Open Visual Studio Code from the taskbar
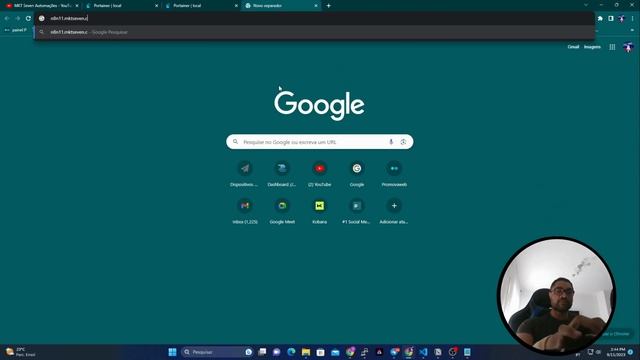The height and width of the screenshot is (360, 640). click(x=423, y=352)
